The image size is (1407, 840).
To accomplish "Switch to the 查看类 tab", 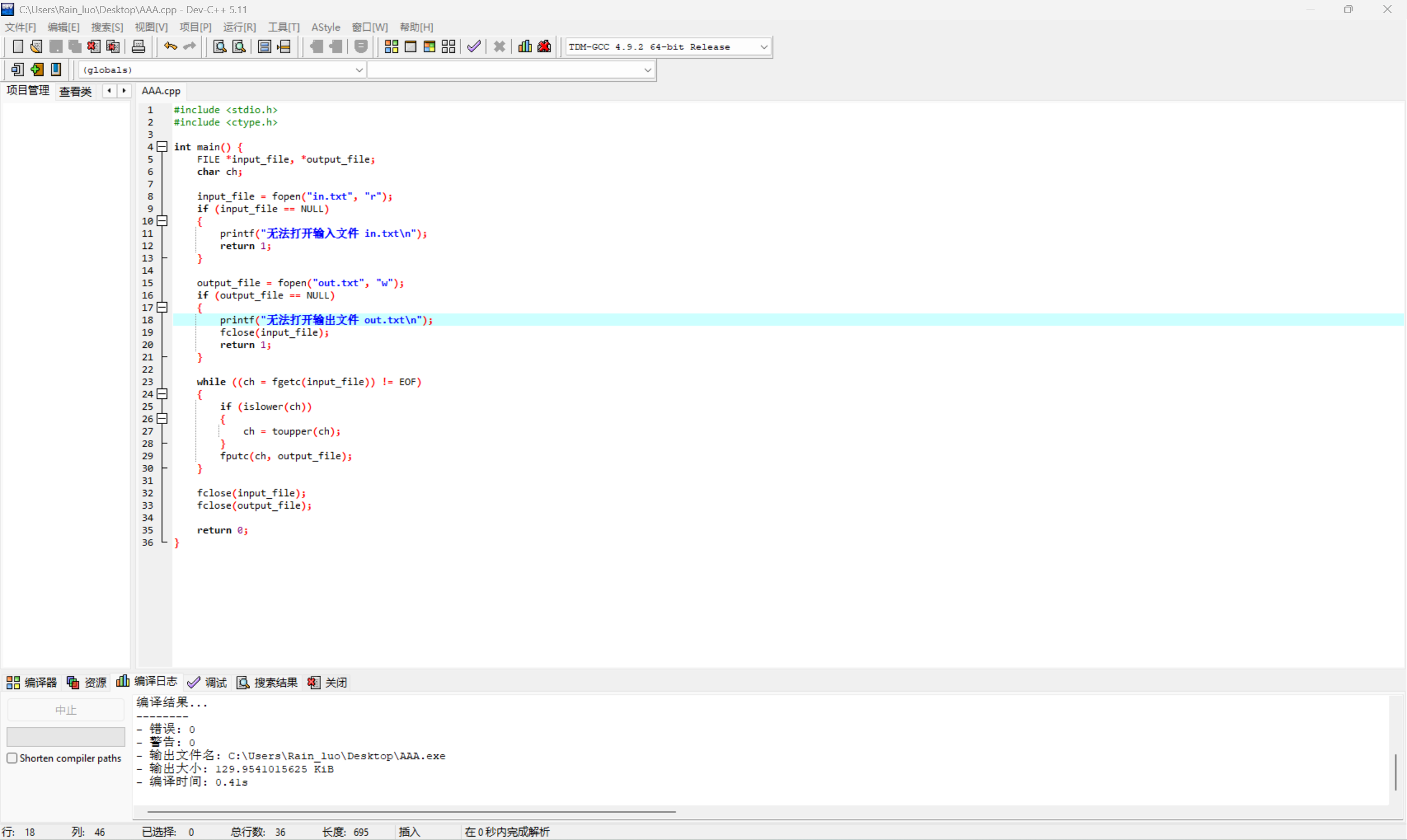I will click(x=75, y=91).
